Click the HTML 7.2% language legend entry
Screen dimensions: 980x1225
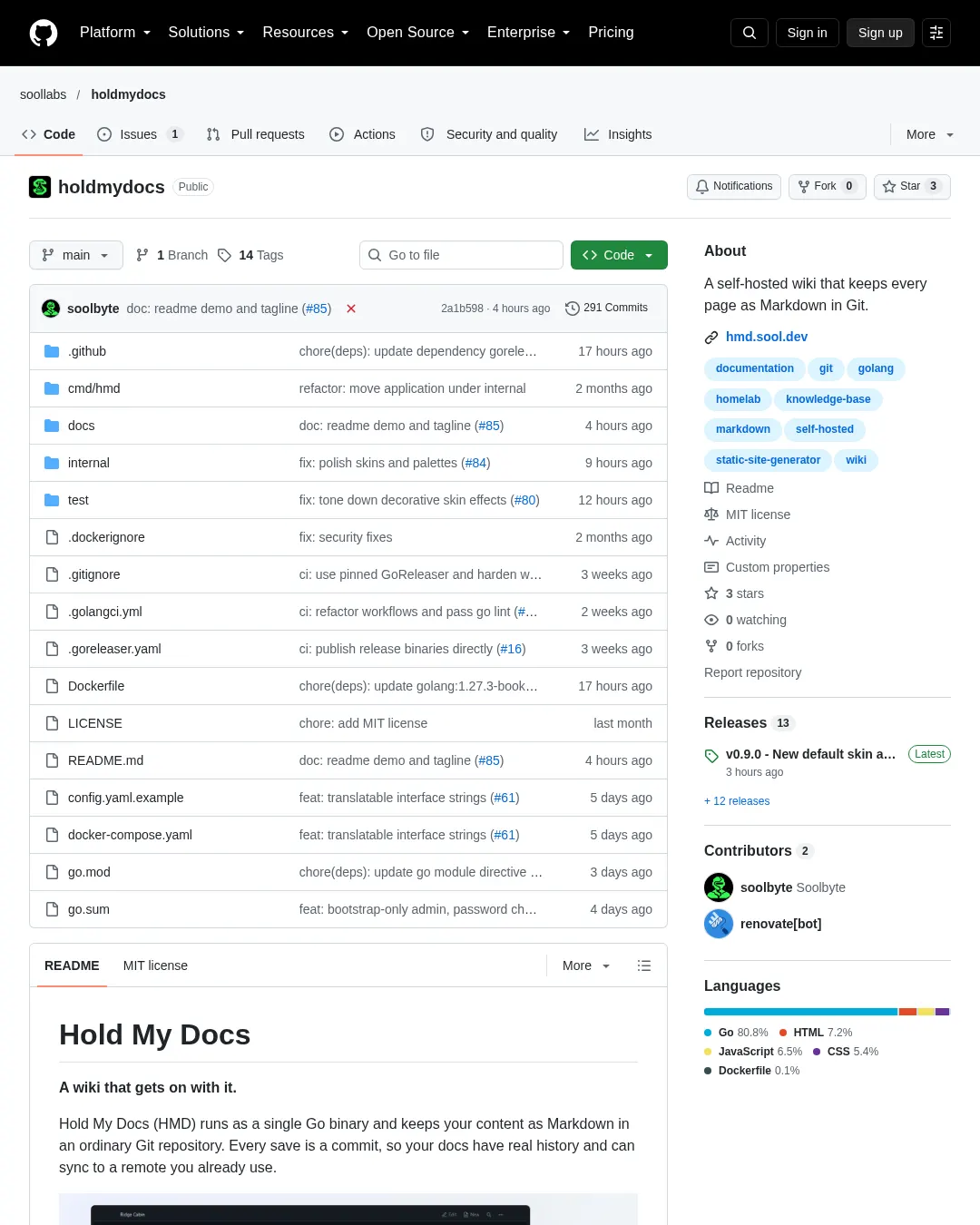coord(816,1033)
